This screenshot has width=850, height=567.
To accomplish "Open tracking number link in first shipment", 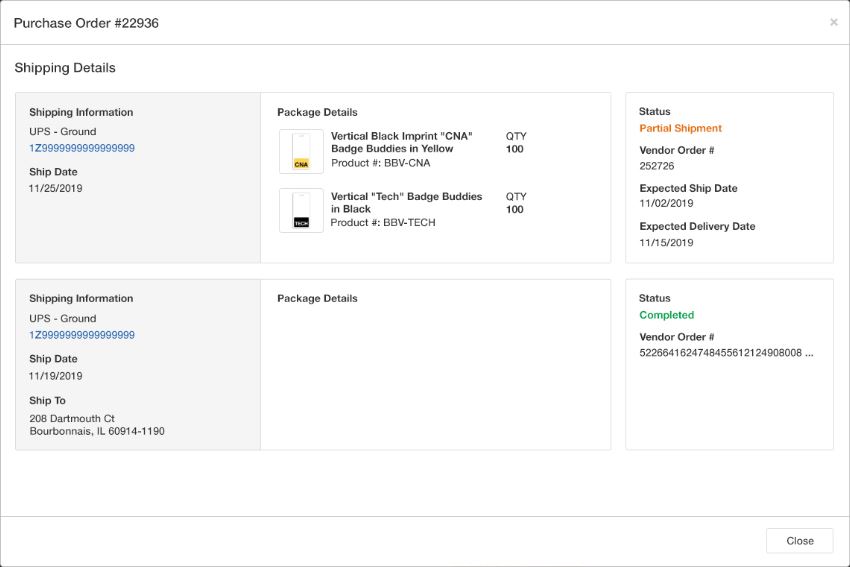I will tap(82, 148).
